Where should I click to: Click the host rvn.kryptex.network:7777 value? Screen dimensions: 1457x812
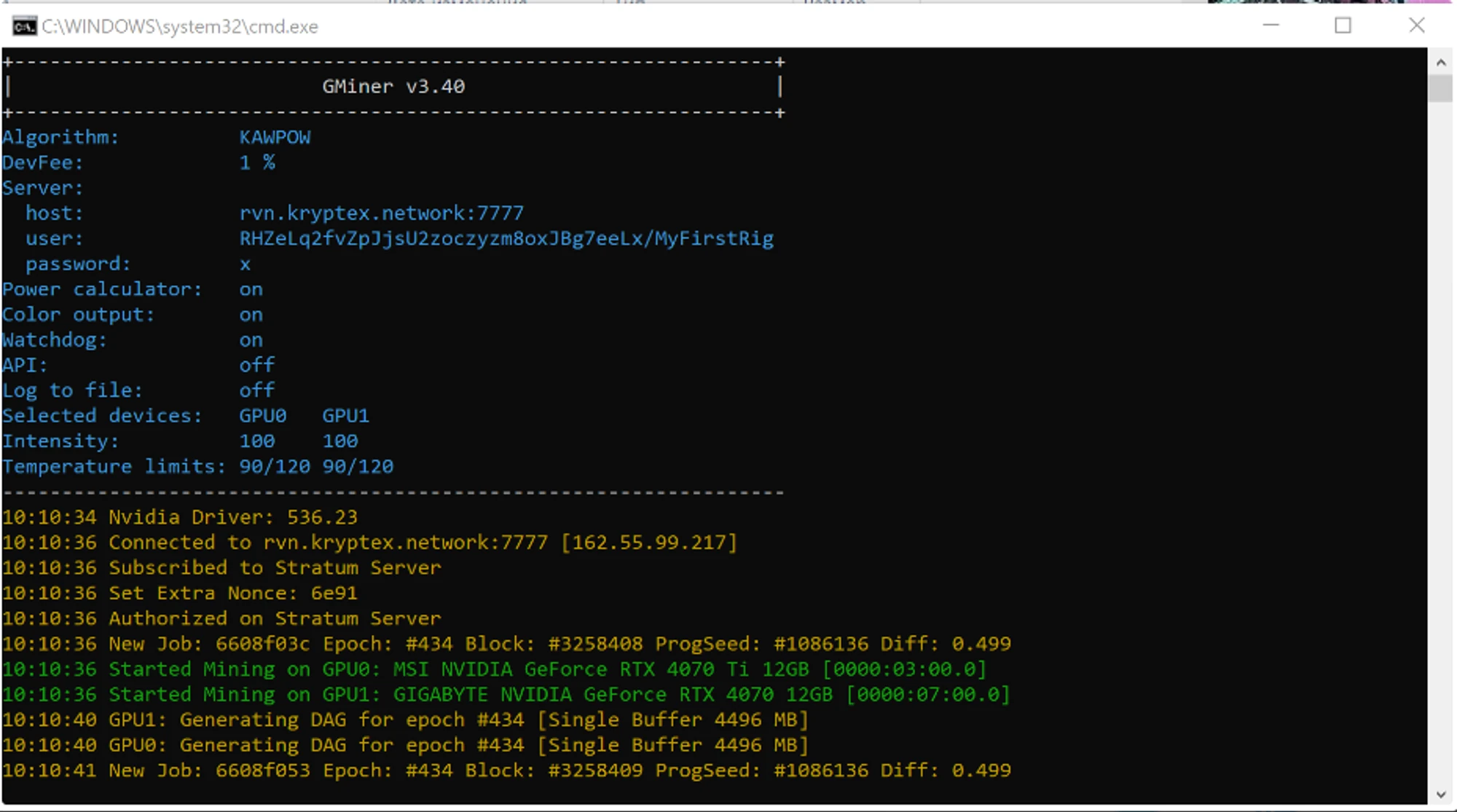pos(381,213)
